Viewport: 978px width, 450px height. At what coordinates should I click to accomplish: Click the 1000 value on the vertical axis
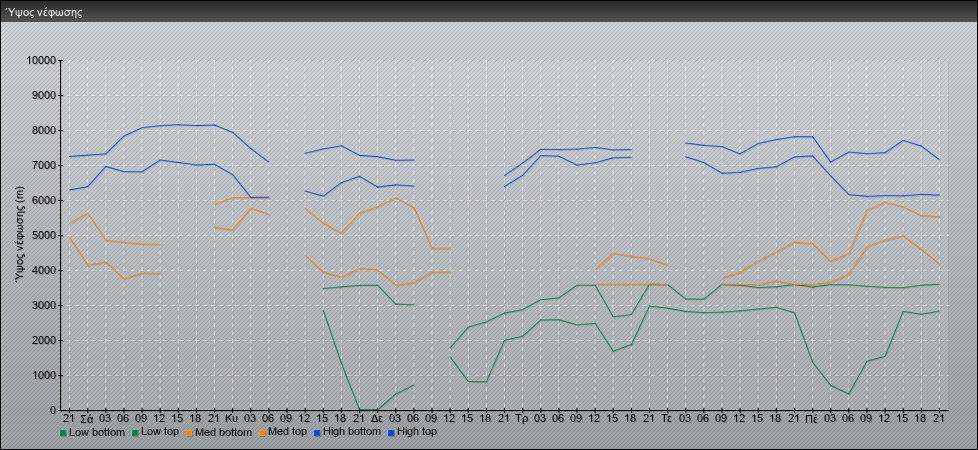(x=44, y=375)
